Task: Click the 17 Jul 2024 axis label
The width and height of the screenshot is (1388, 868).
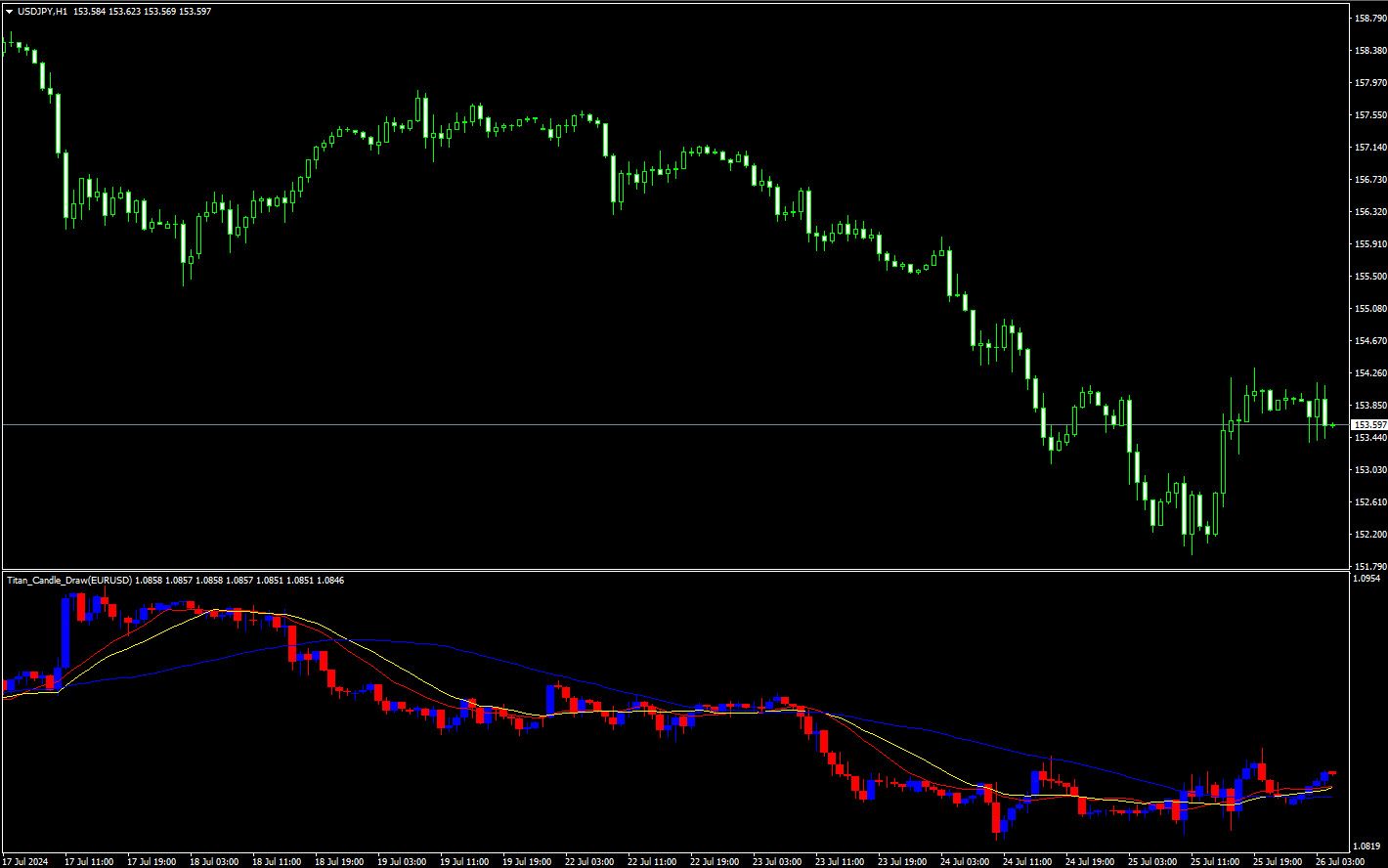Action: (27, 859)
